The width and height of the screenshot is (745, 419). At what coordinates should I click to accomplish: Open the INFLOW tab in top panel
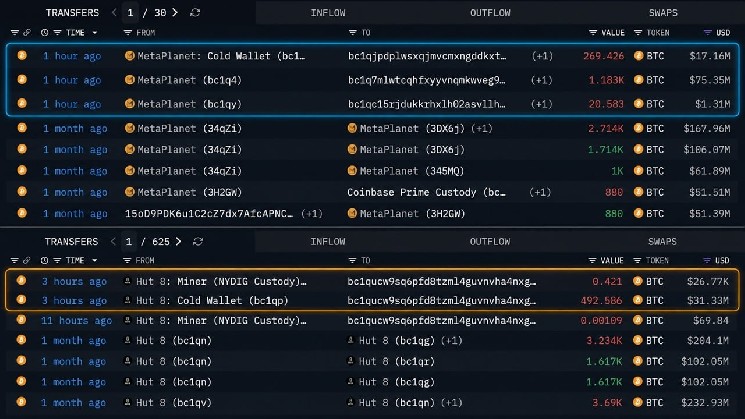pyautogui.click(x=328, y=13)
